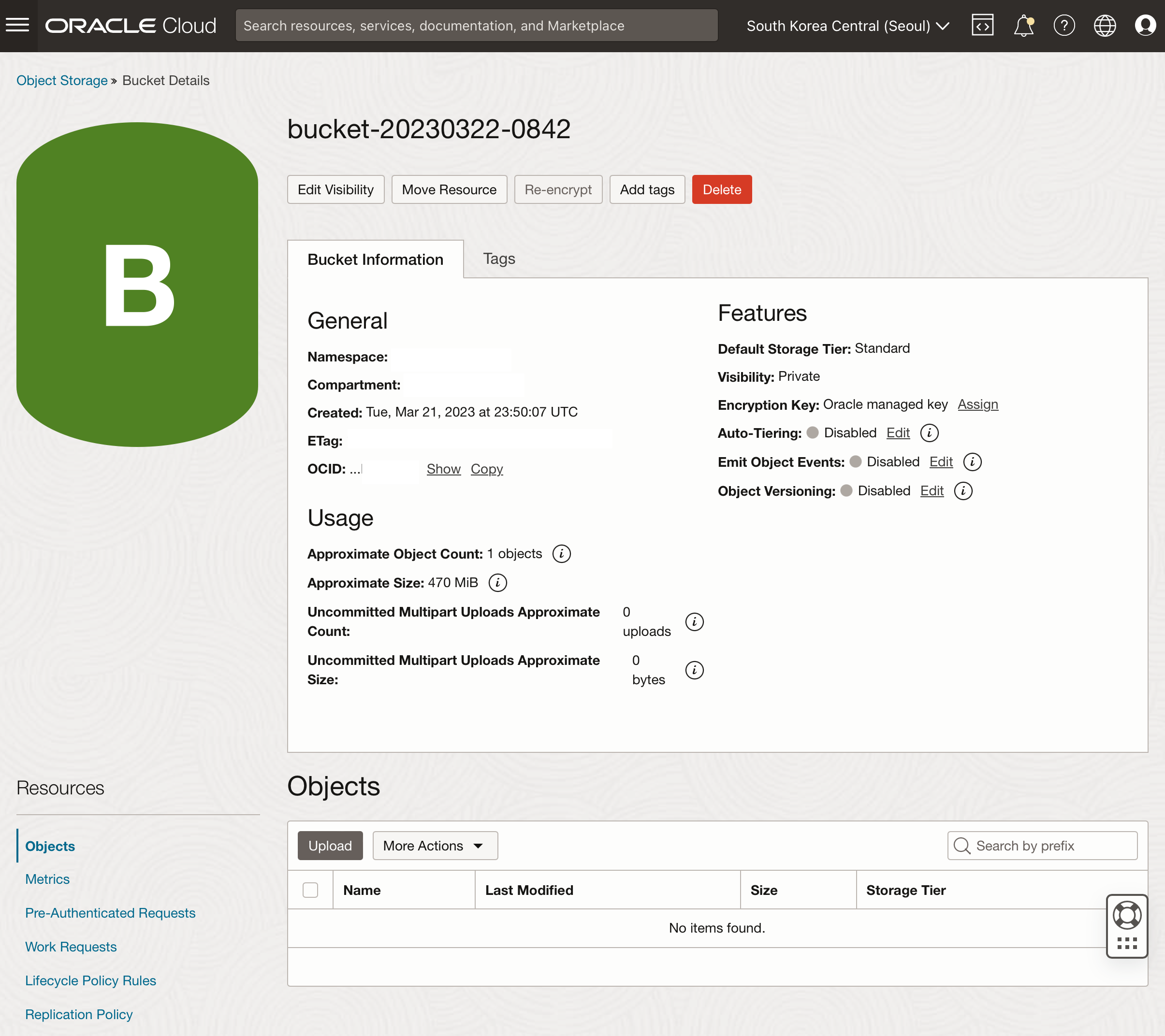Click the red Delete button
The image size is (1165, 1036).
tap(722, 190)
